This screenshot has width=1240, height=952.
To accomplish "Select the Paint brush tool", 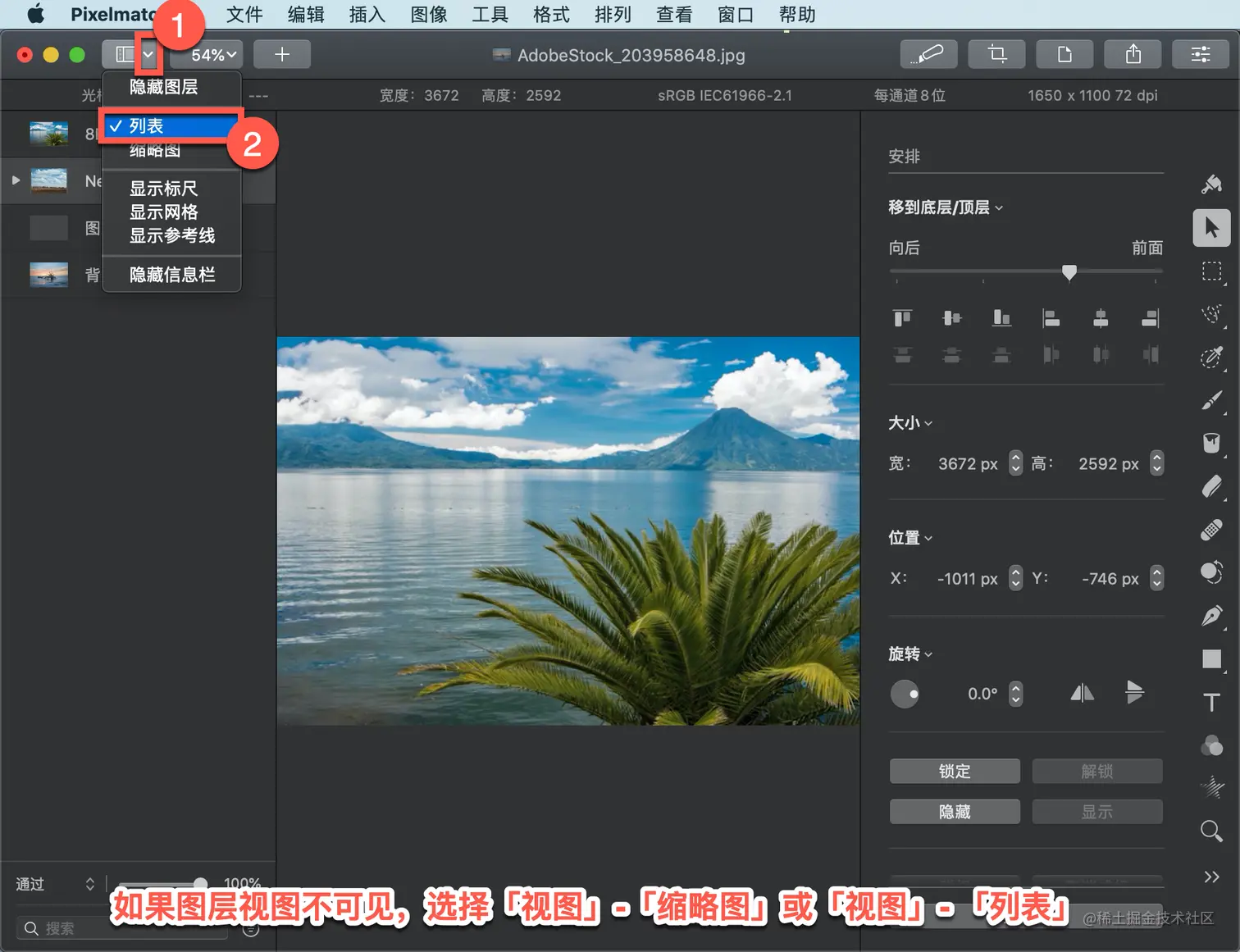I will (x=1211, y=400).
